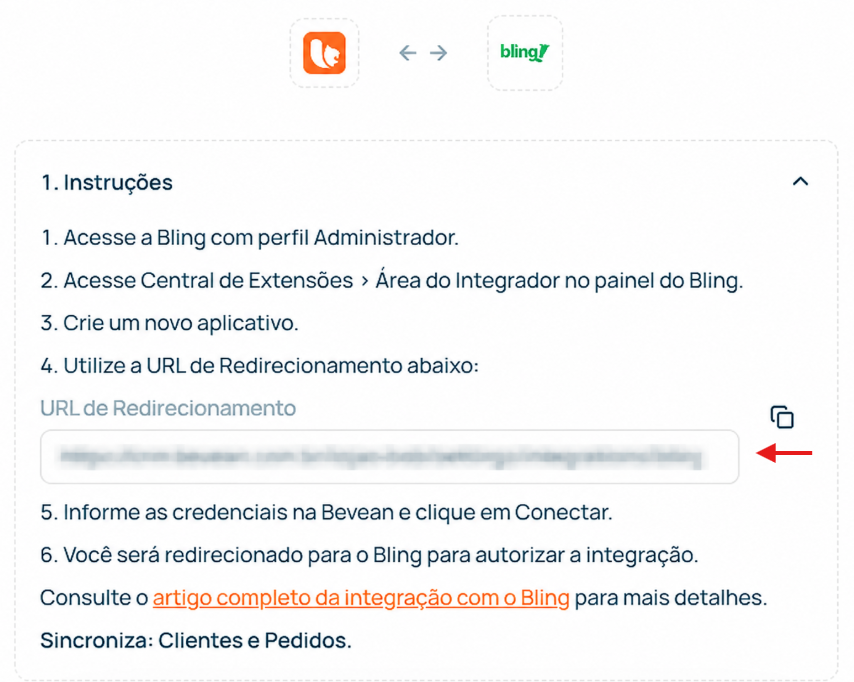Screen dimensions: 854x682
Task: Collapse the Instruções section using the chevron
Action: pyautogui.click(x=800, y=181)
